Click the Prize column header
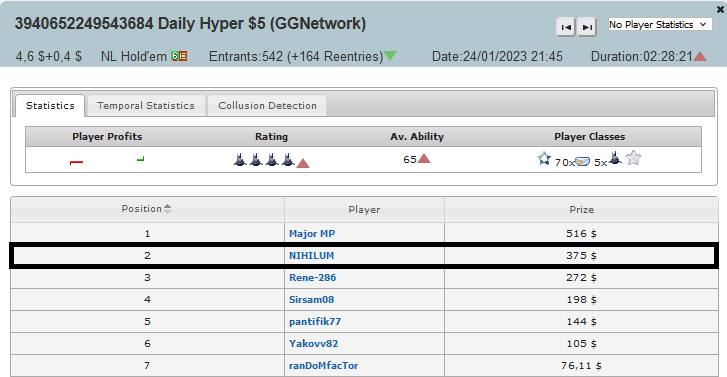 coord(581,210)
